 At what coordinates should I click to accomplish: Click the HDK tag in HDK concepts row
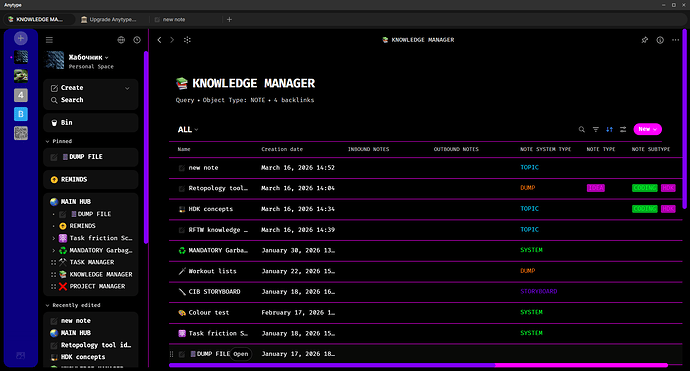[668, 209]
